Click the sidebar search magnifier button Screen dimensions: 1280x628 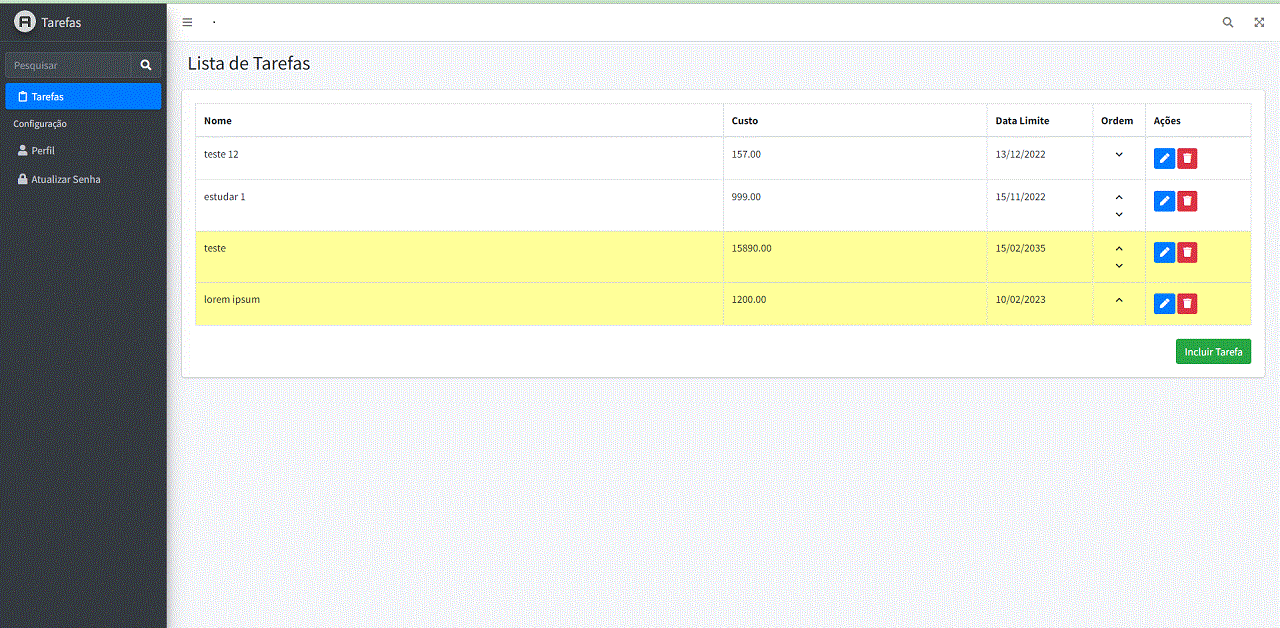pyautogui.click(x=146, y=65)
